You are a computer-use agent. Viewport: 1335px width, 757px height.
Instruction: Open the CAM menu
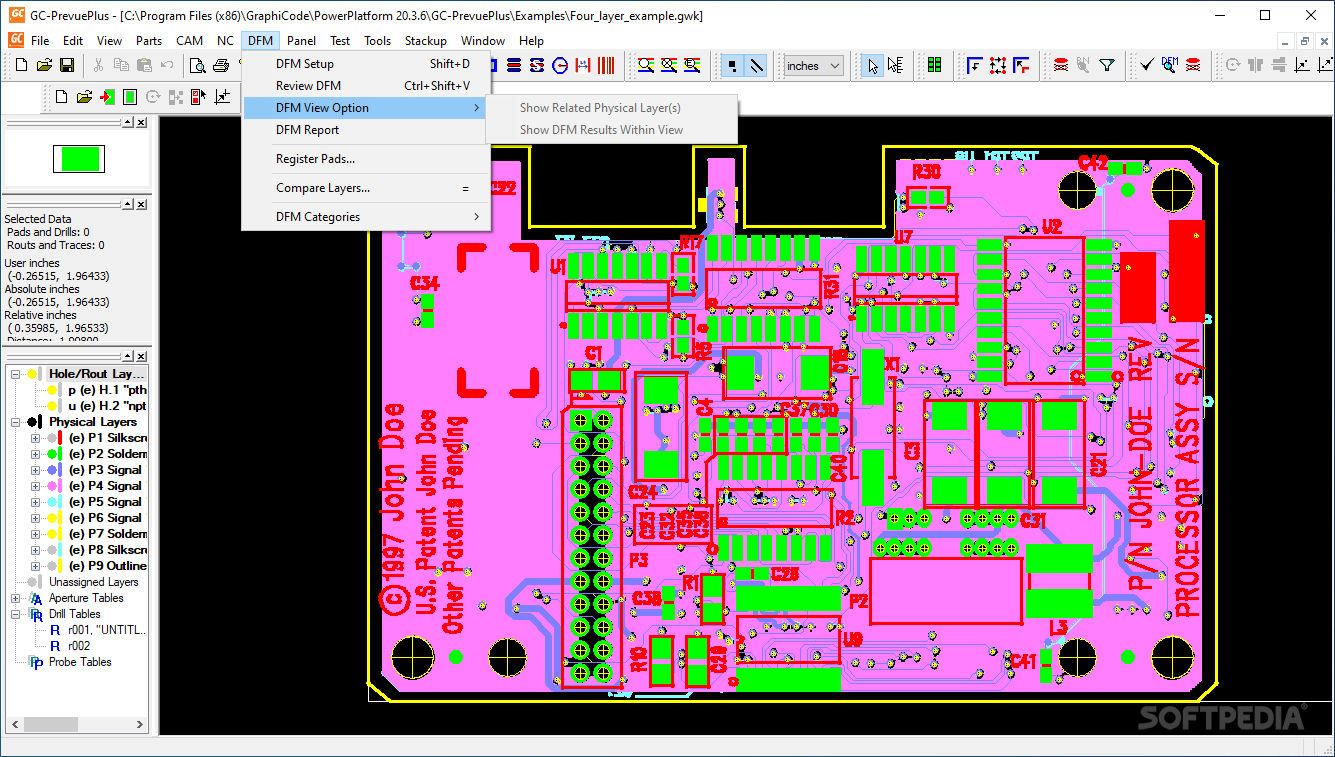click(x=189, y=41)
